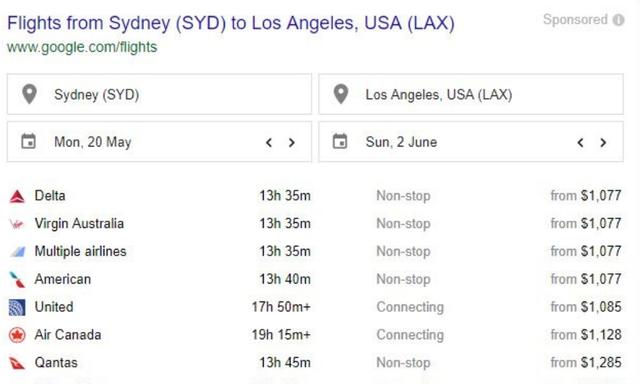Move return date back one day

(x=580, y=142)
